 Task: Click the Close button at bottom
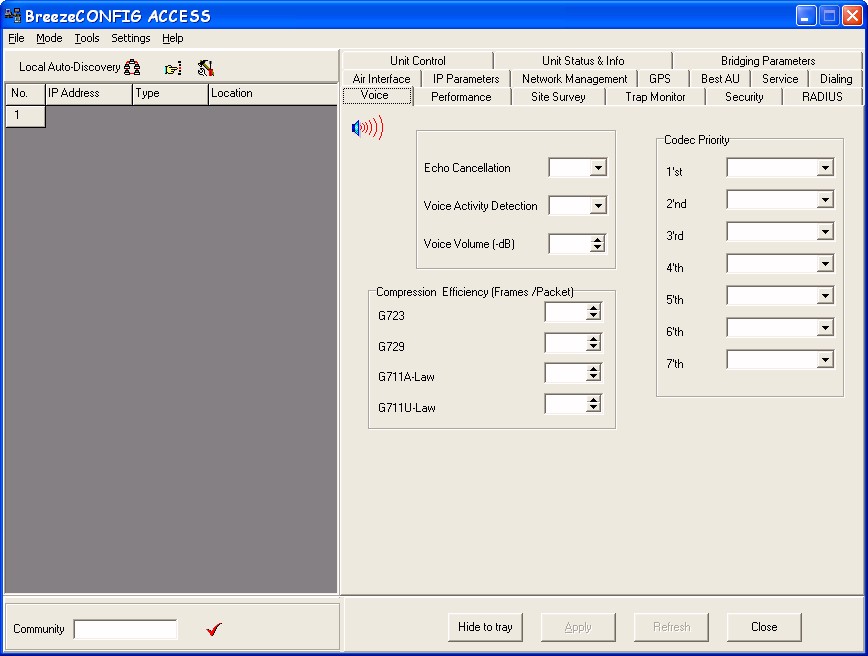[763, 627]
